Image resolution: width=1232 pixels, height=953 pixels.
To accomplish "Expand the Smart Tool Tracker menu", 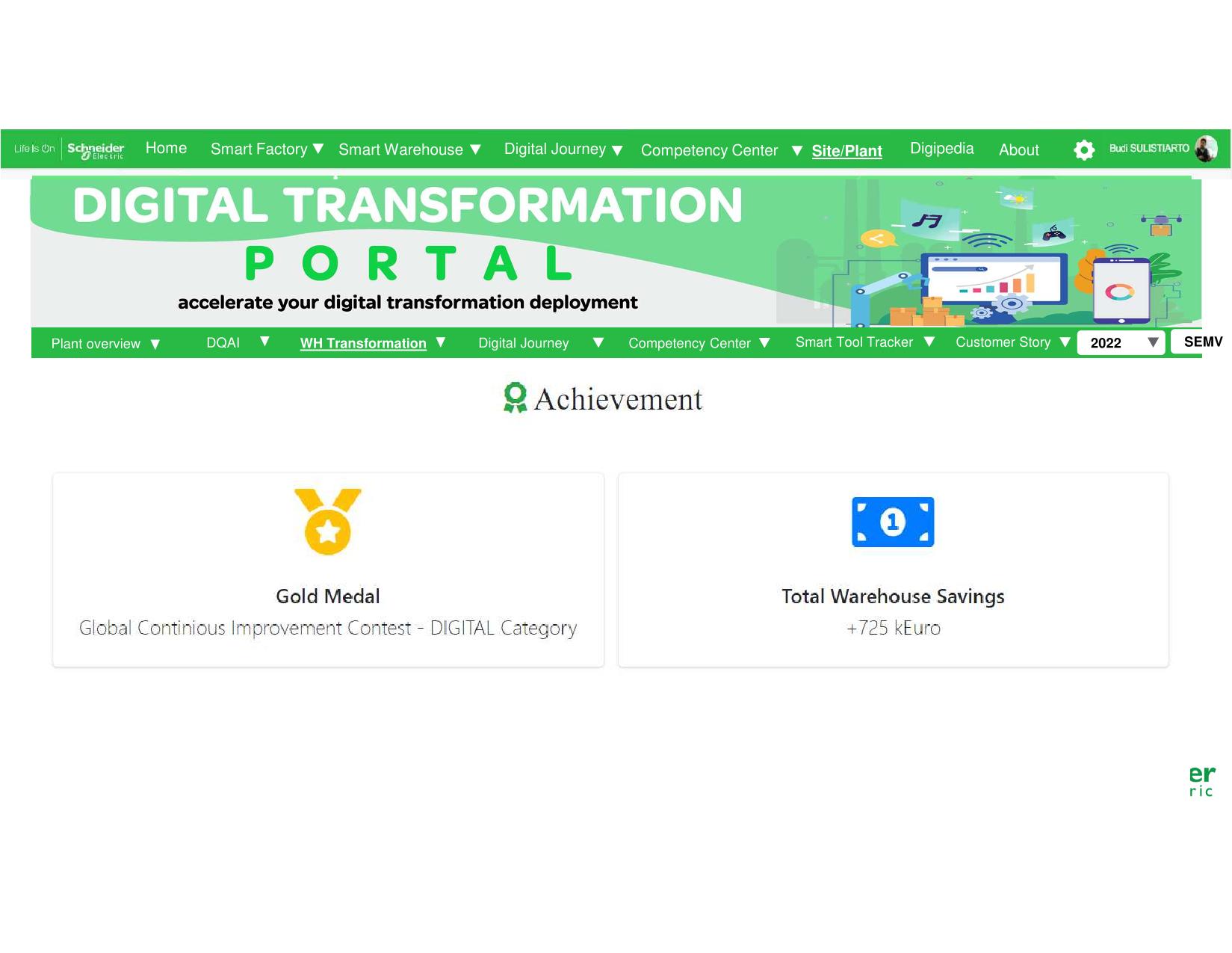I will pos(864,342).
